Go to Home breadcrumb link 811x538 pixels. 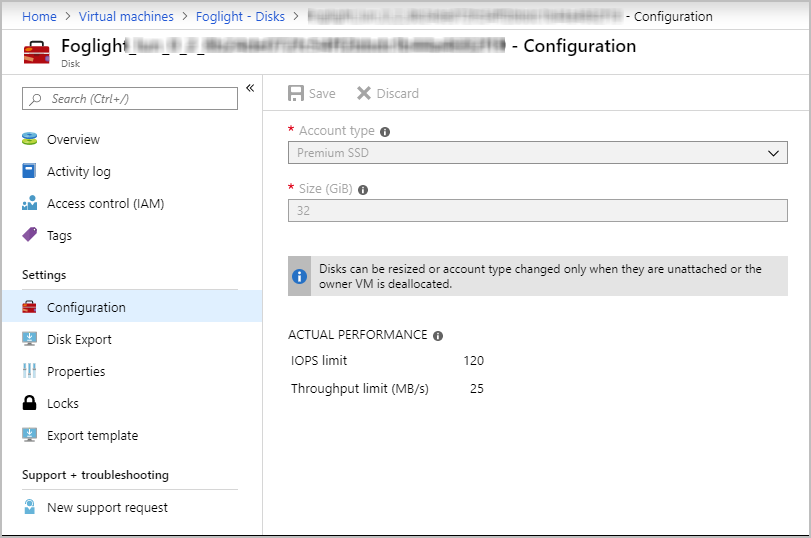click(39, 16)
